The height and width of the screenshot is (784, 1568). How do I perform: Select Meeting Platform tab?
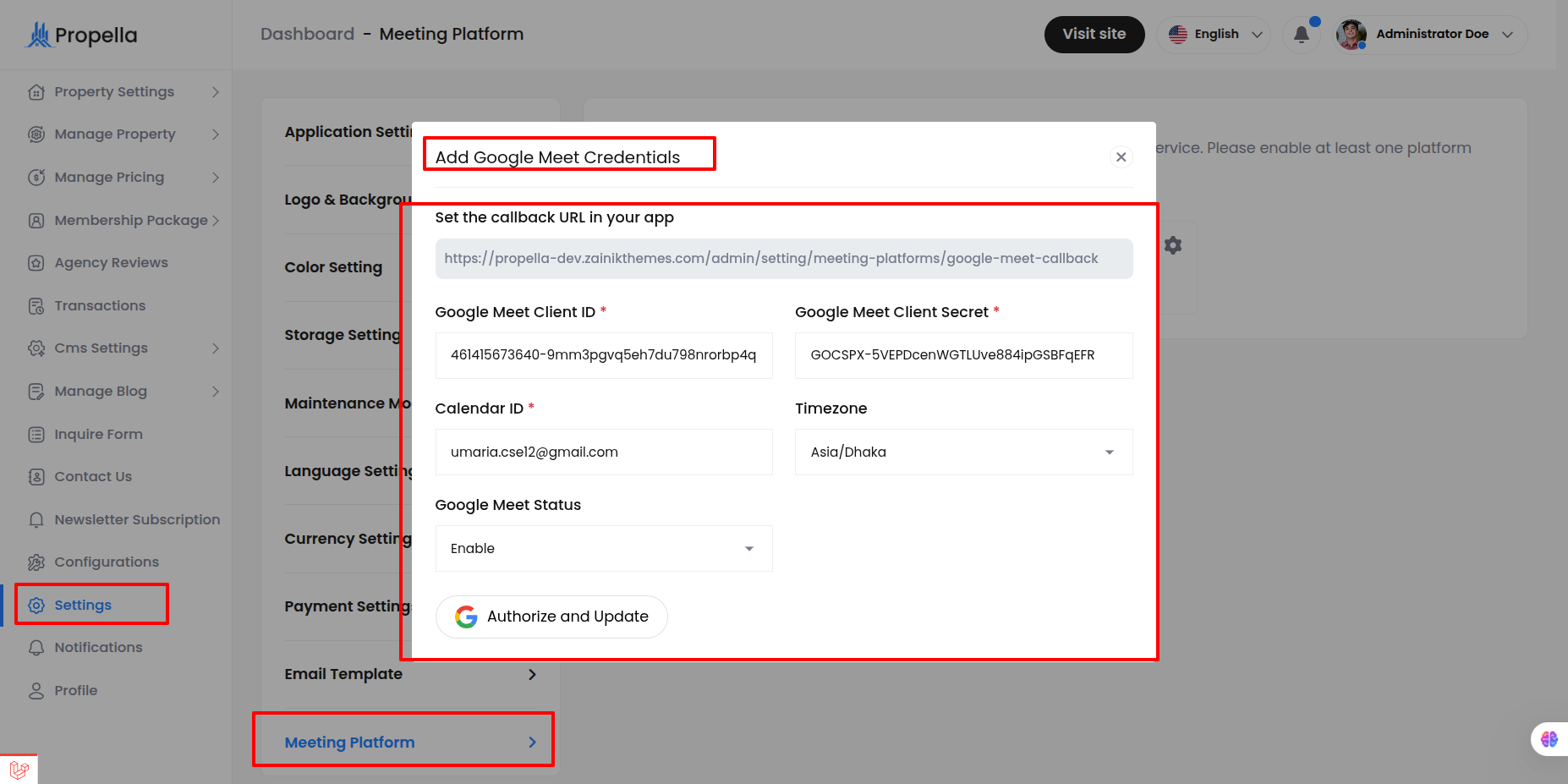[410, 742]
